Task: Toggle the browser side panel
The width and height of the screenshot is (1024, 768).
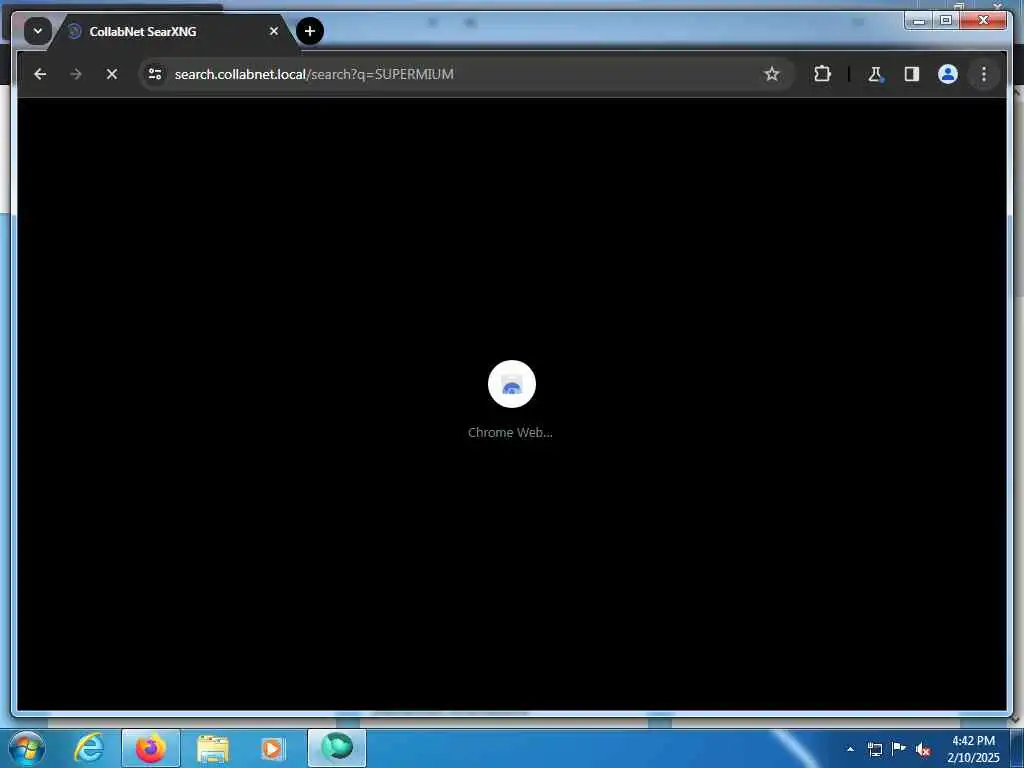Action: (912, 74)
